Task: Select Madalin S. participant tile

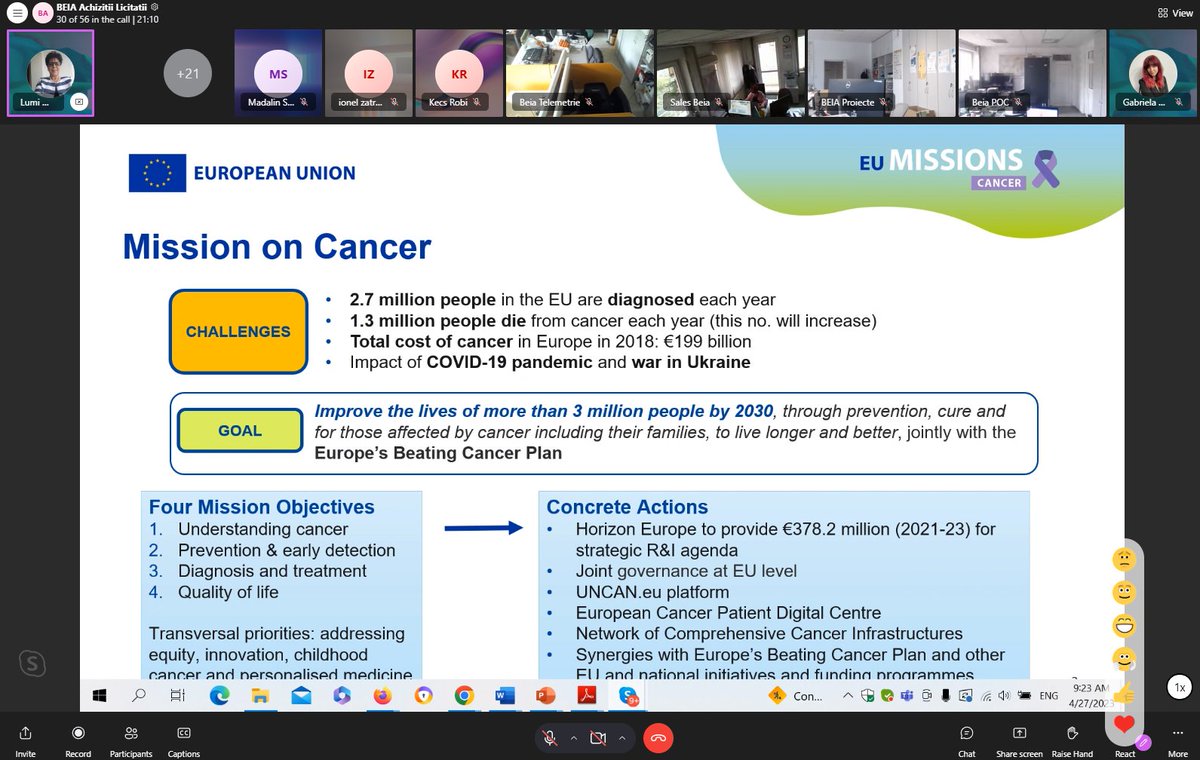Action: [x=279, y=73]
